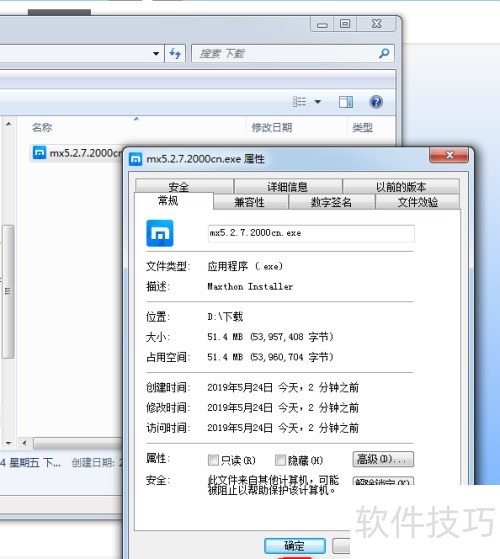Click the location value D:\下载
The width and height of the screenshot is (500, 559).
click(x=225, y=317)
